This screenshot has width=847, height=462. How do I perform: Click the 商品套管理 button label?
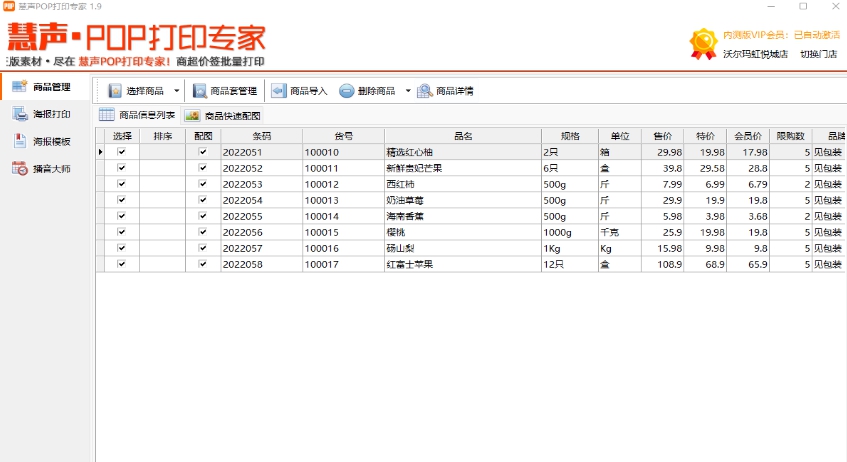233,91
